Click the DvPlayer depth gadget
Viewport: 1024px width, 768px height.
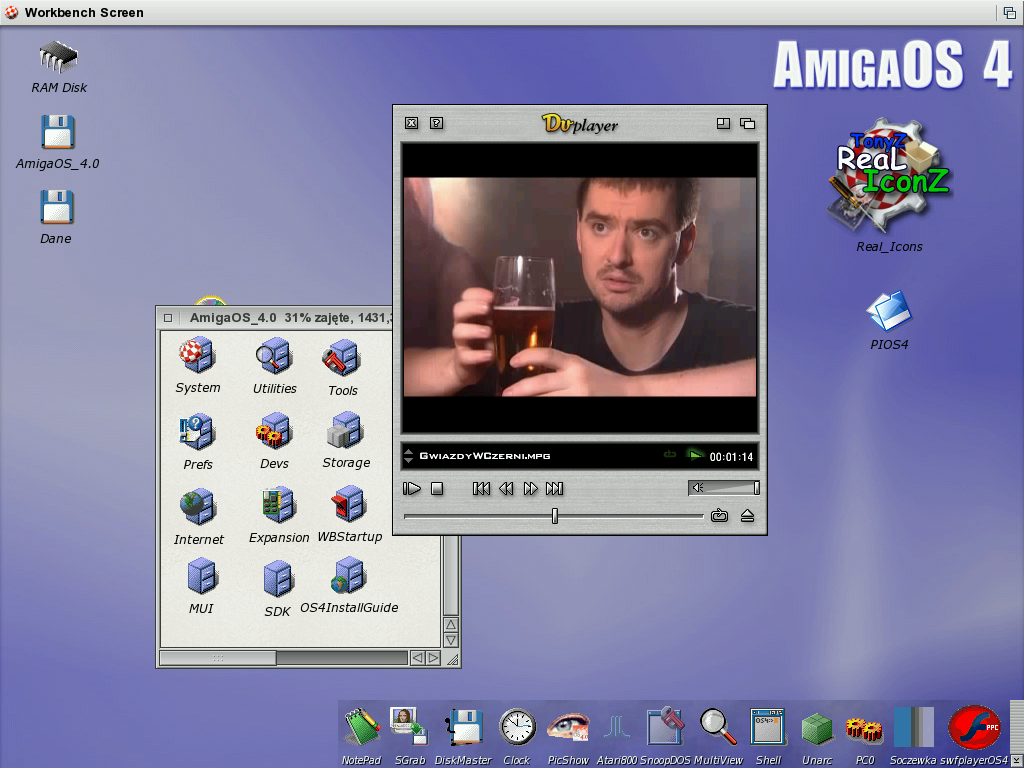(748, 123)
